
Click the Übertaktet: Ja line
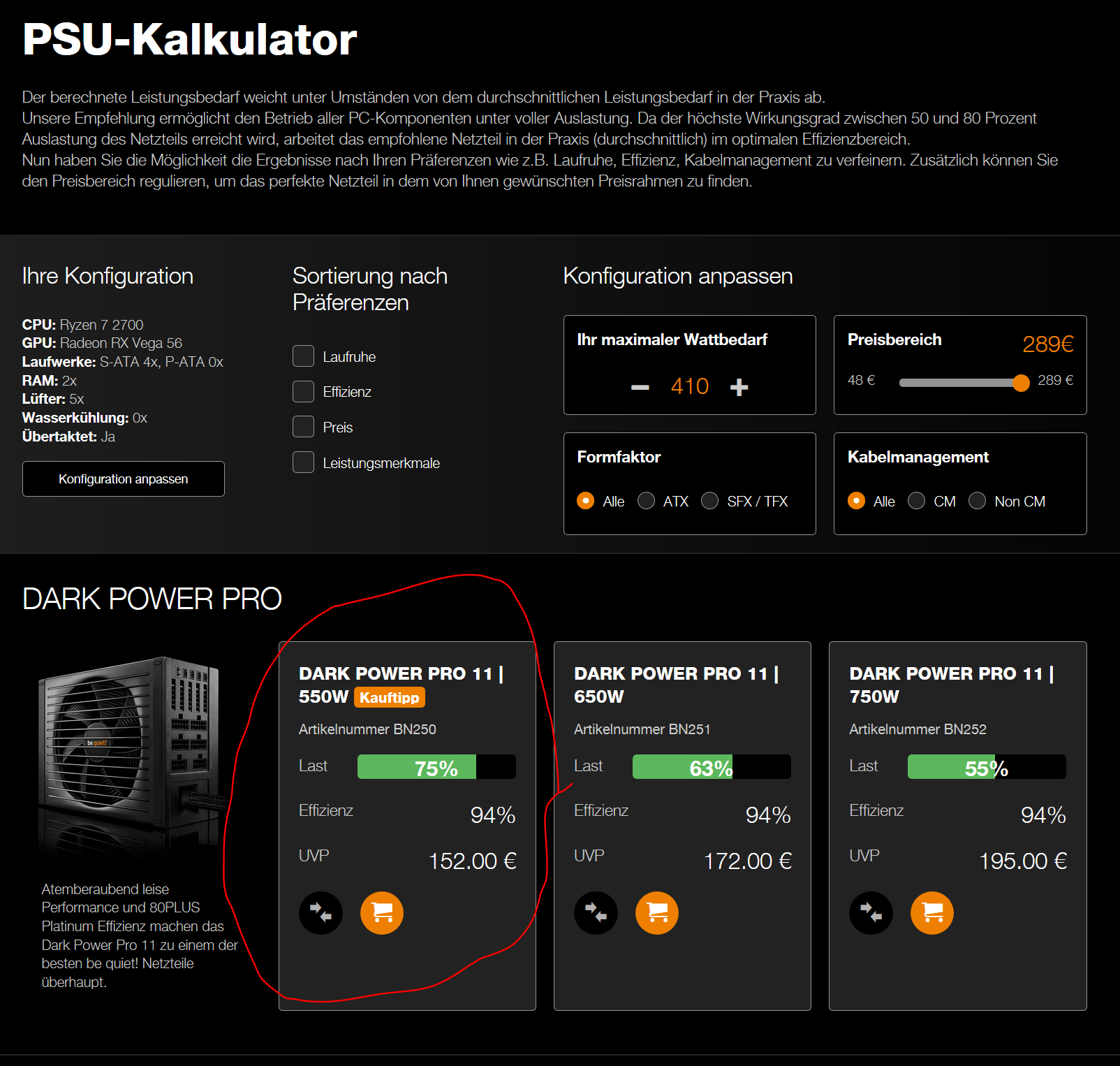tap(68, 437)
